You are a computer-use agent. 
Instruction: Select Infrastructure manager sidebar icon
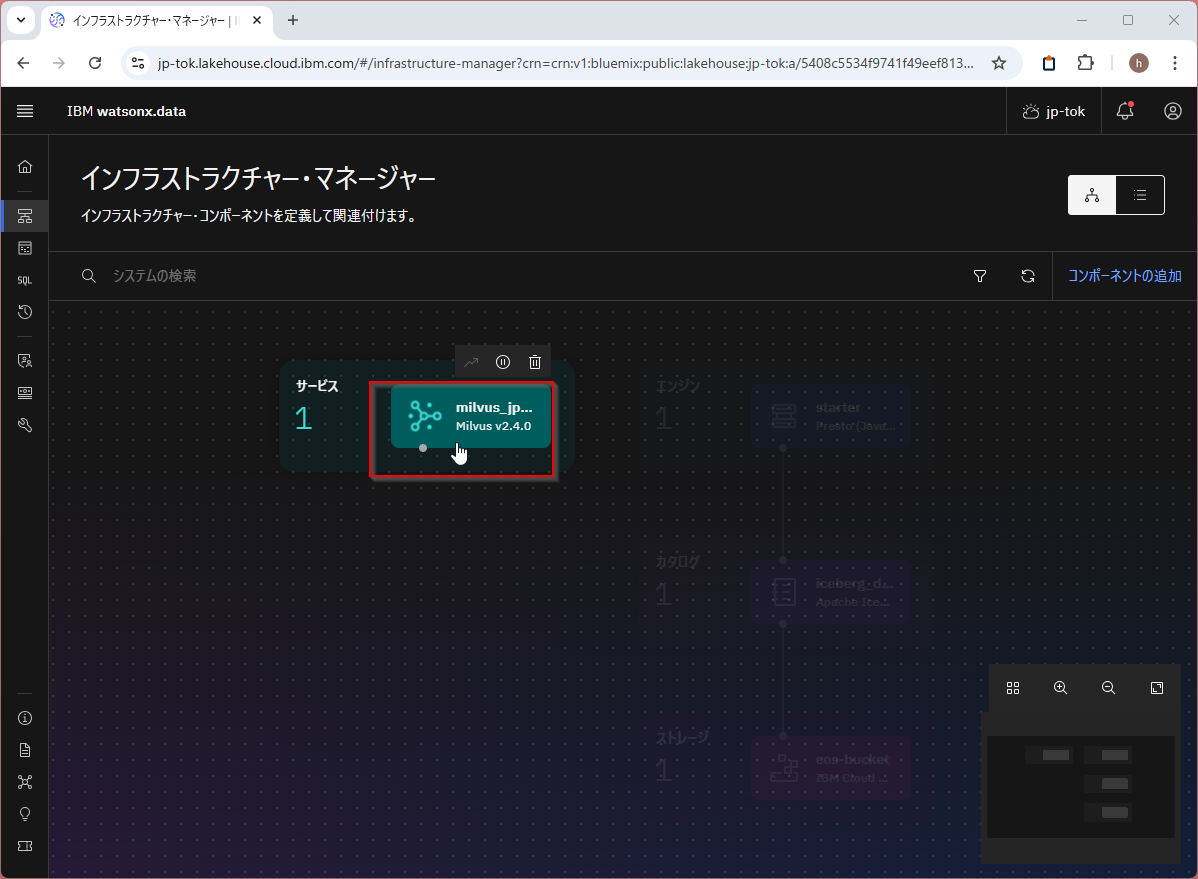[24, 216]
